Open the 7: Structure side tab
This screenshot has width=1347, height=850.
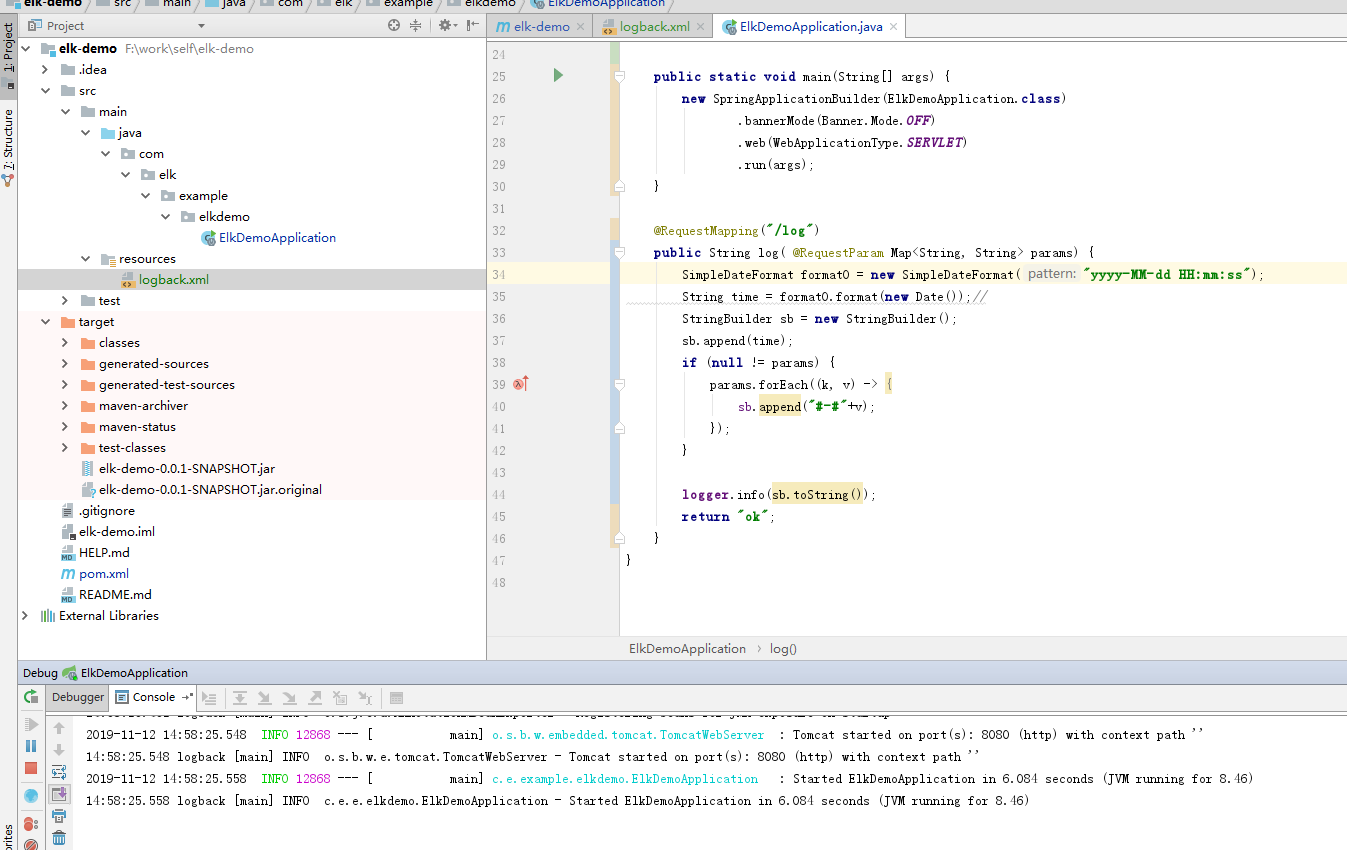(8, 148)
